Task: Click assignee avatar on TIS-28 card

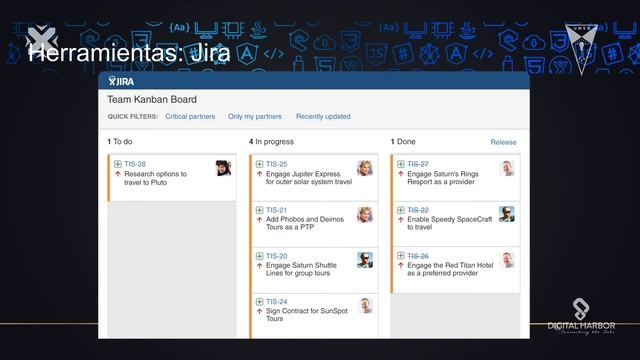Action: coord(224,168)
